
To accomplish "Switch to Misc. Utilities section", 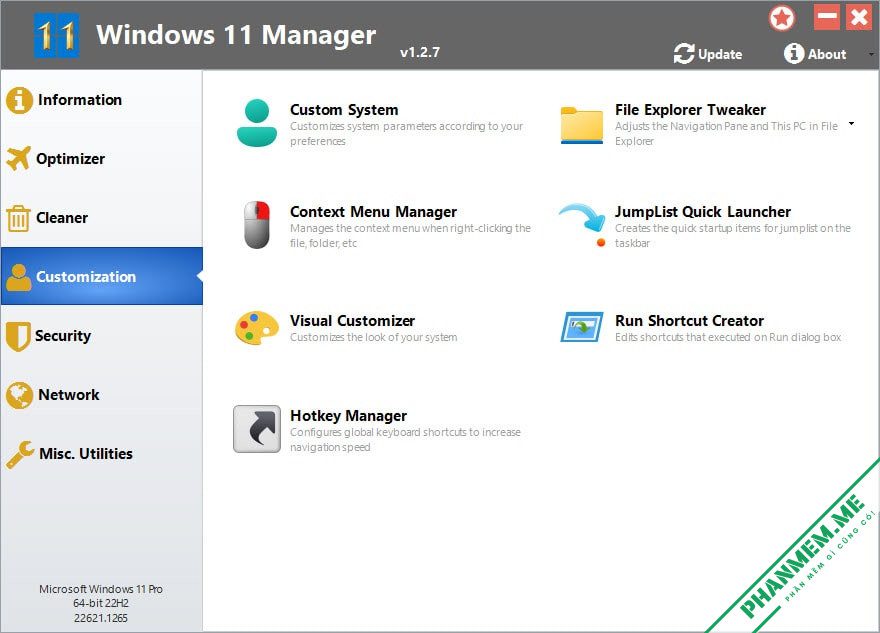I will (x=102, y=453).
